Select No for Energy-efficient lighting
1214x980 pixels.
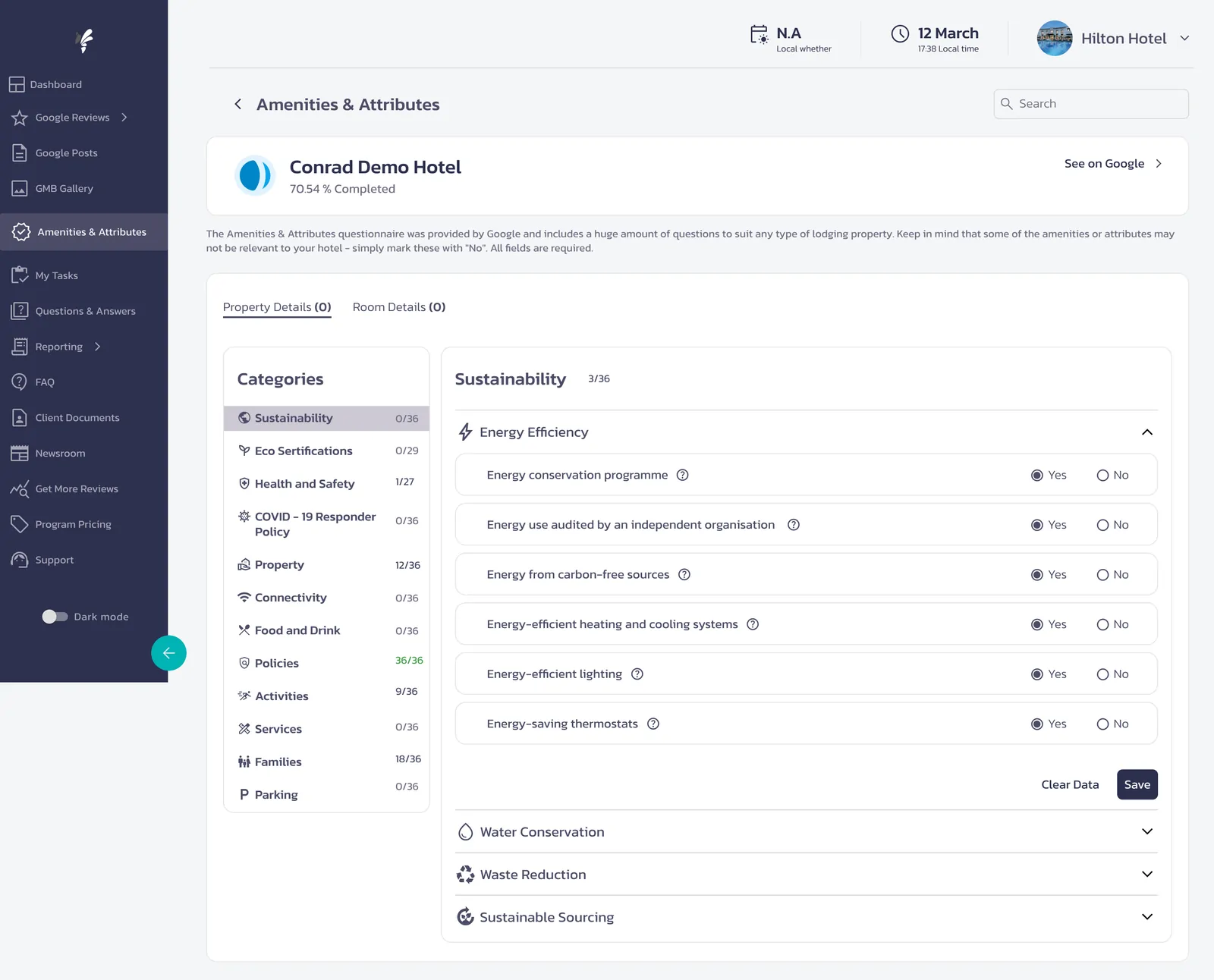(1103, 674)
